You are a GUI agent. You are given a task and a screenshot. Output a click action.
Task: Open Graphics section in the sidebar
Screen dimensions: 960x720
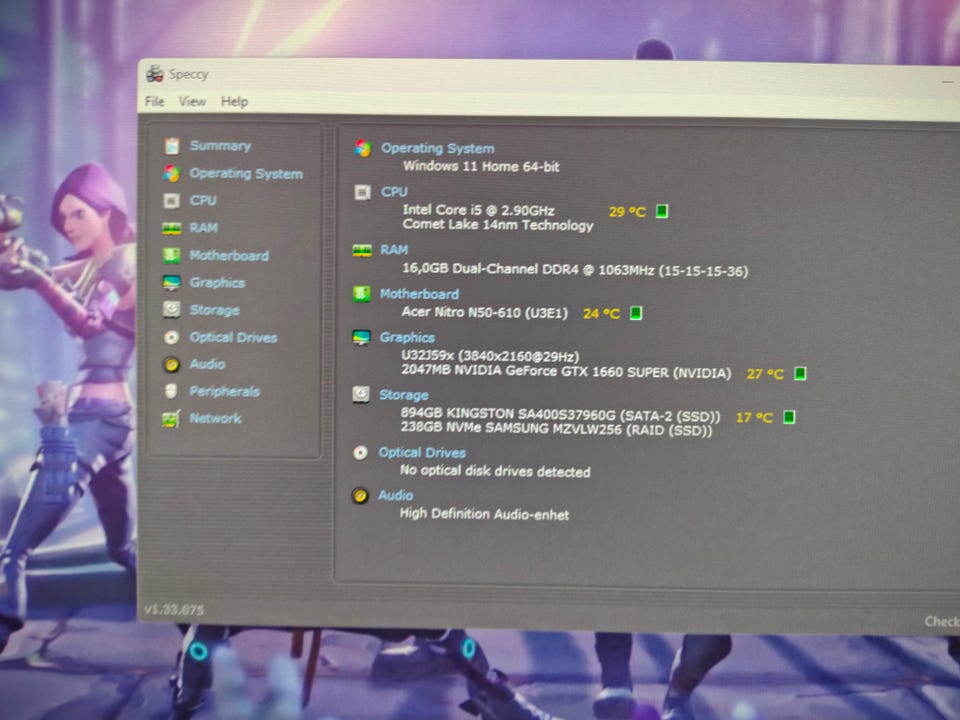coord(217,283)
